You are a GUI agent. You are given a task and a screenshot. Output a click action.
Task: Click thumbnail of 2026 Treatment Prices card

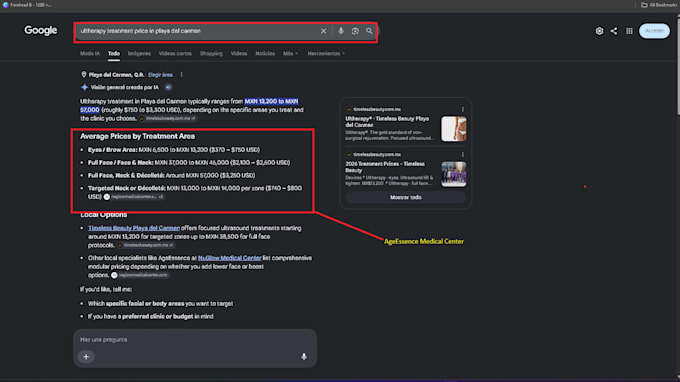coord(454,174)
